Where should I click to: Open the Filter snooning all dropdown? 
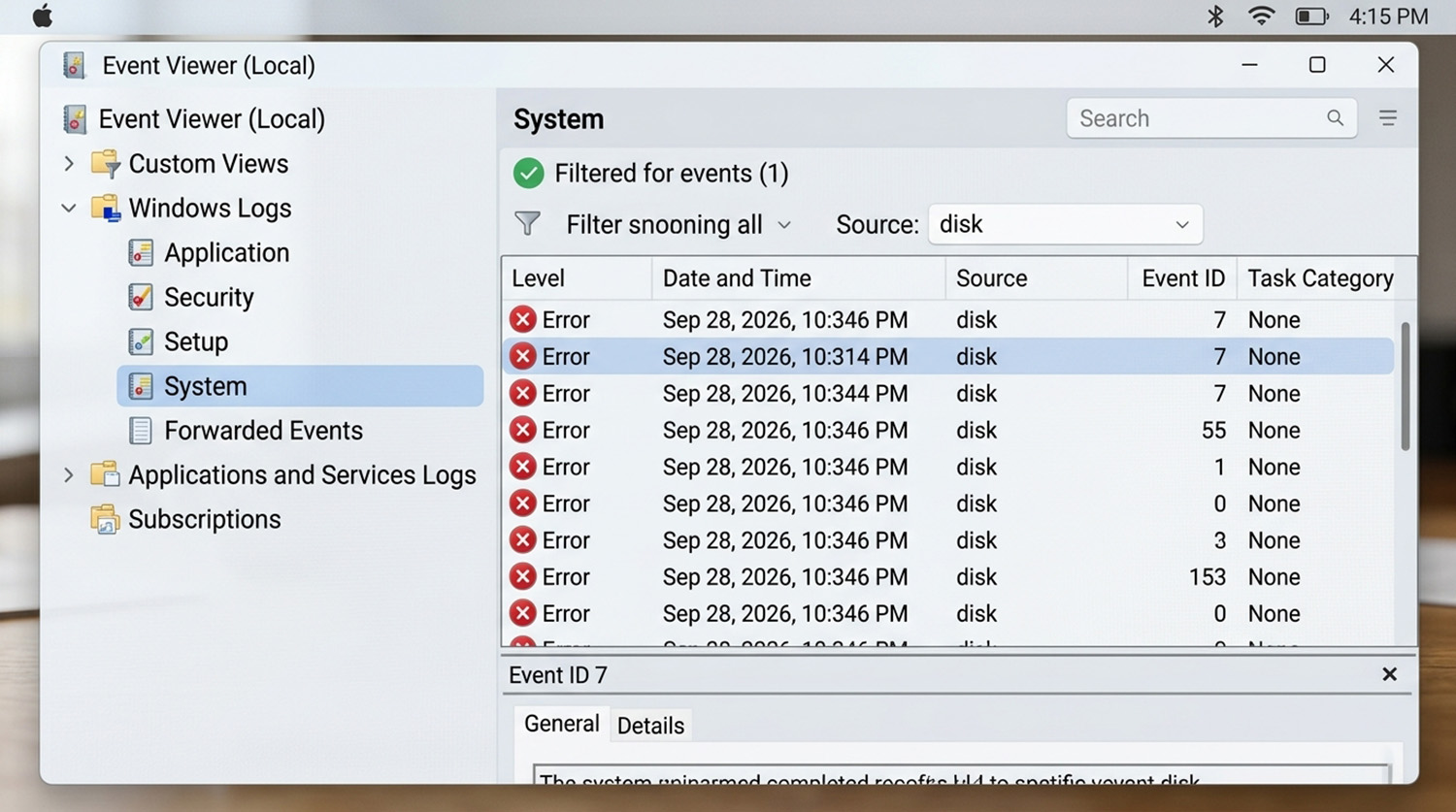point(678,224)
